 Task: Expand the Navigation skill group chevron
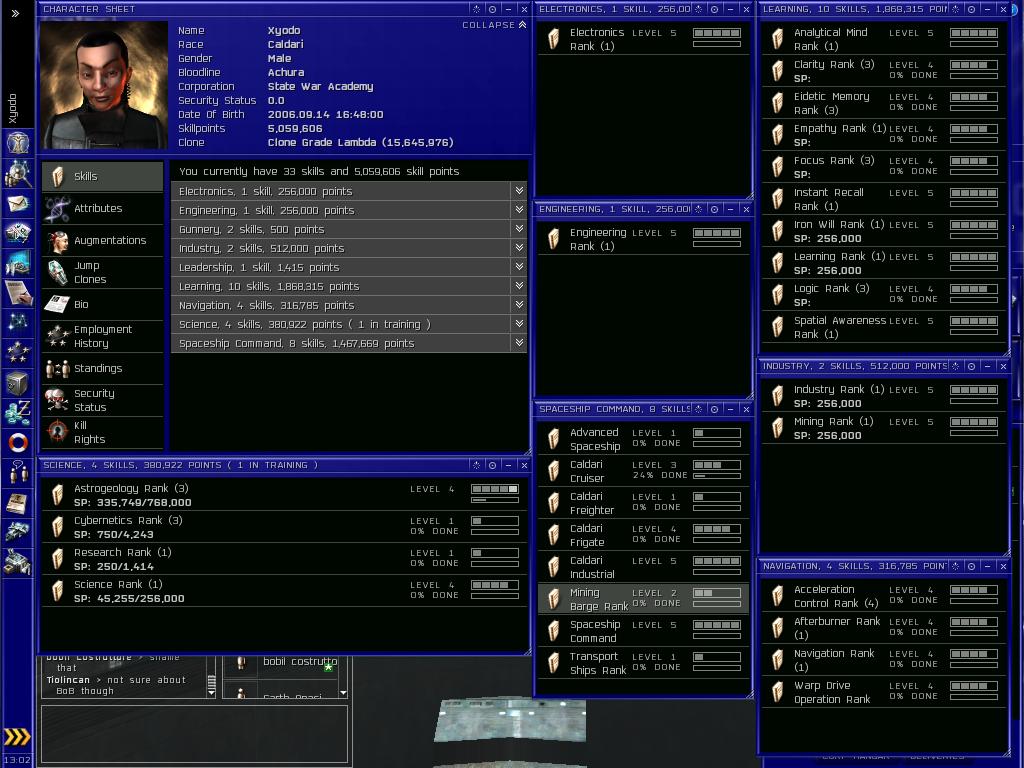[x=519, y=304]
